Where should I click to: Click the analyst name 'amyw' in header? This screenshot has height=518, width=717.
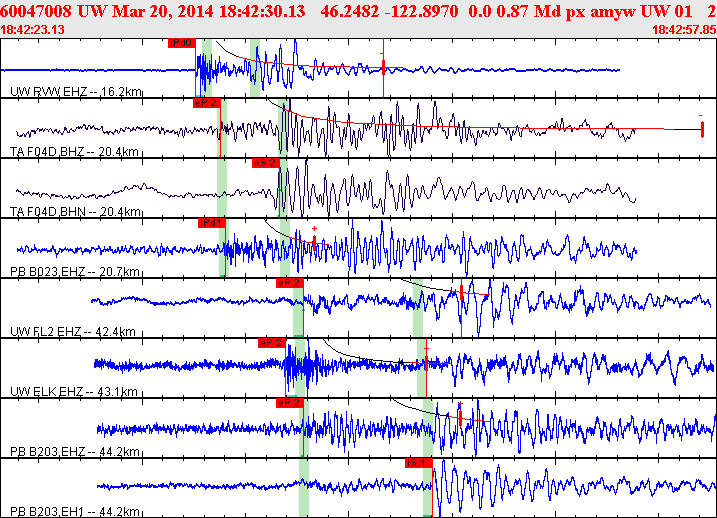click(x=613, y=12)
